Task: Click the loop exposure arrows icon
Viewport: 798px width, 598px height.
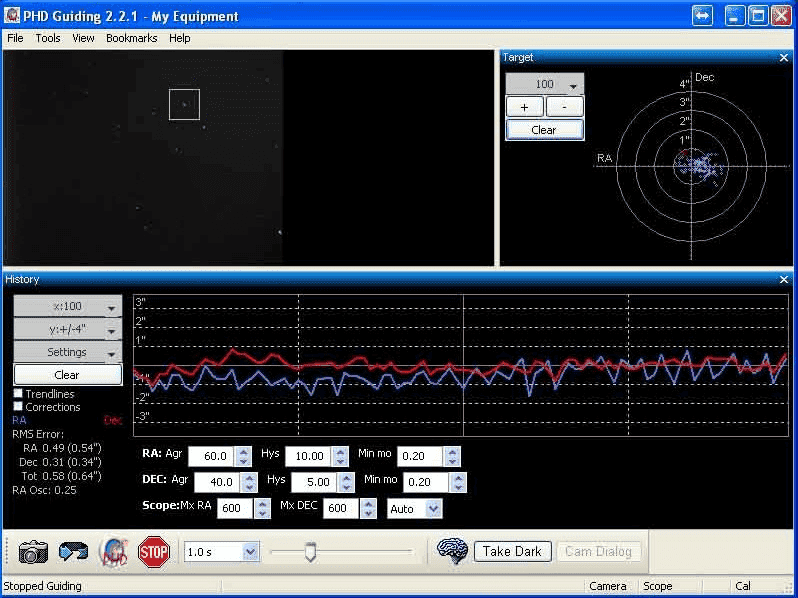Action: click(73, 551)
